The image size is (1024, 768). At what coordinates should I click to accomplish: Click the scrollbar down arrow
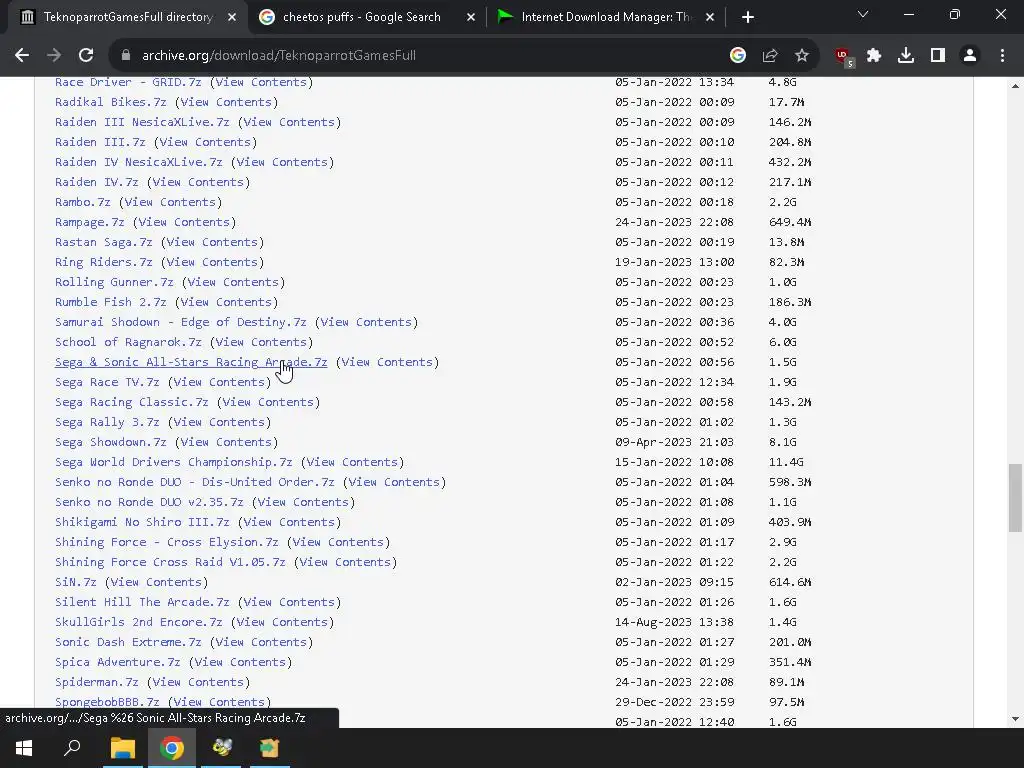(1014, 719)
